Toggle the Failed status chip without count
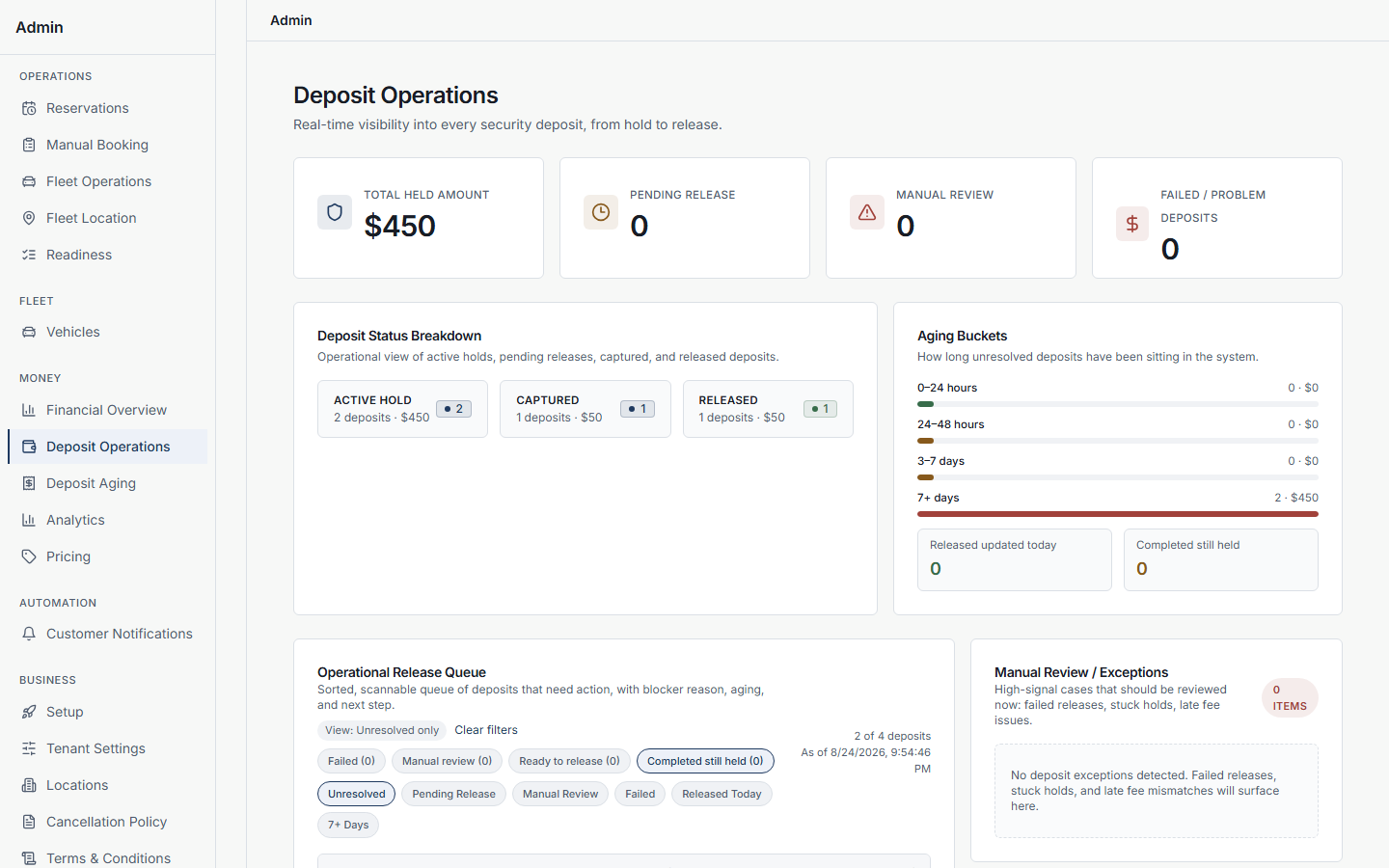The image size is (1389, 868). click(640, 794)
